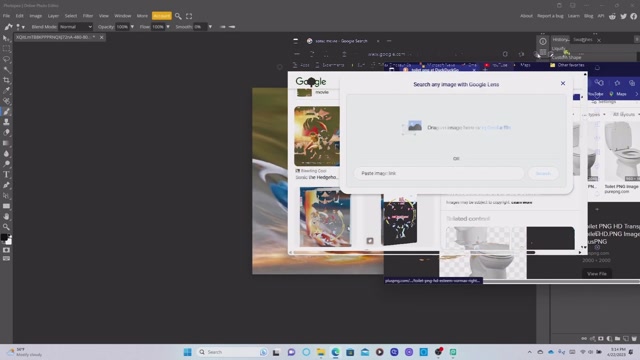
Task: Select the Hand tool
Action: [6, 217]
